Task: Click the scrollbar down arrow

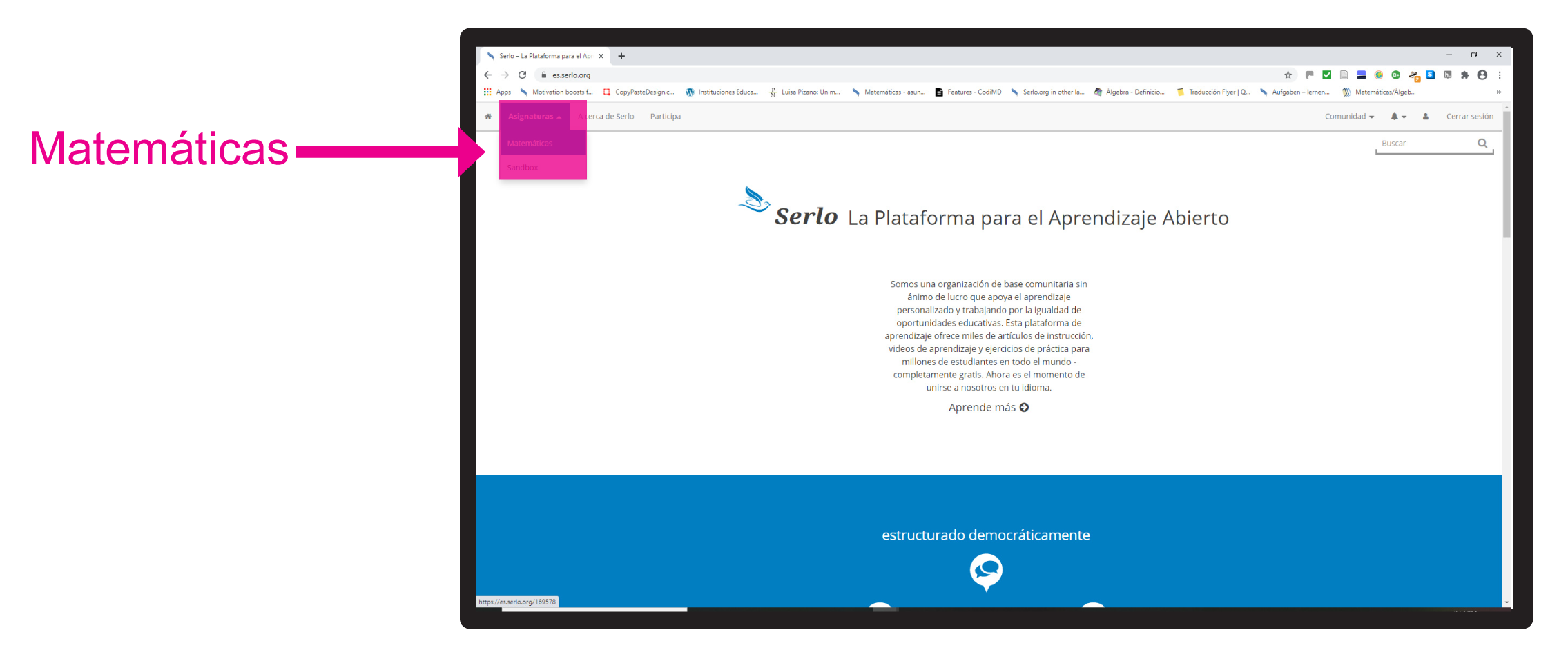Action: 1507,602
